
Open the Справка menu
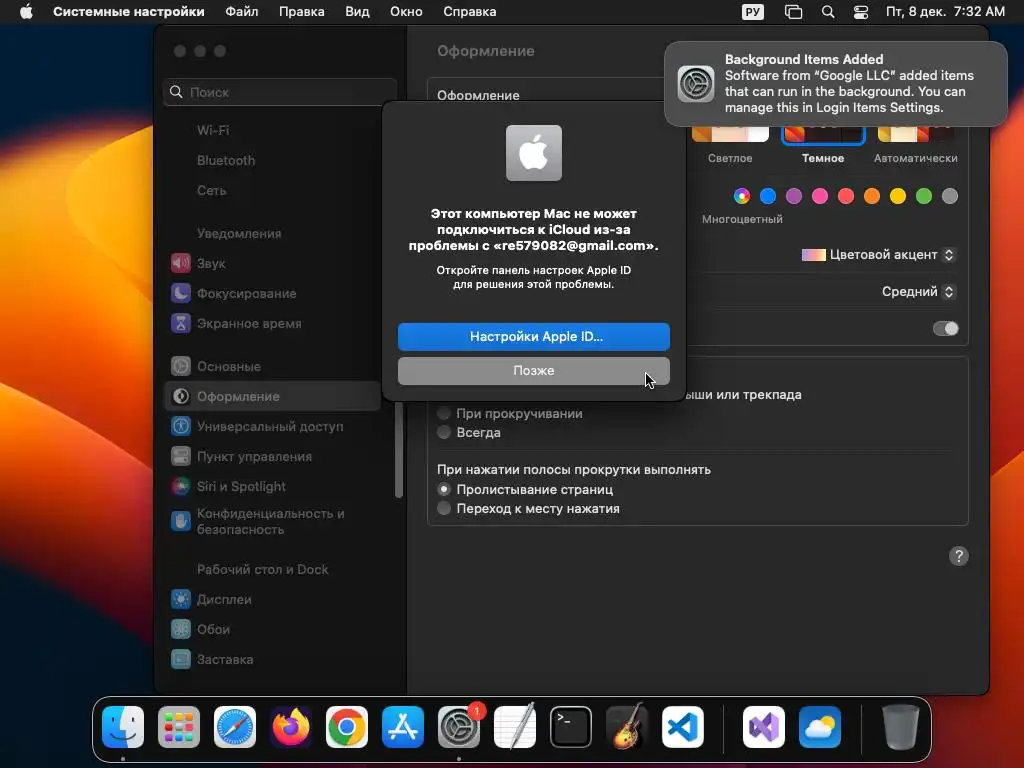click(470, 12)
